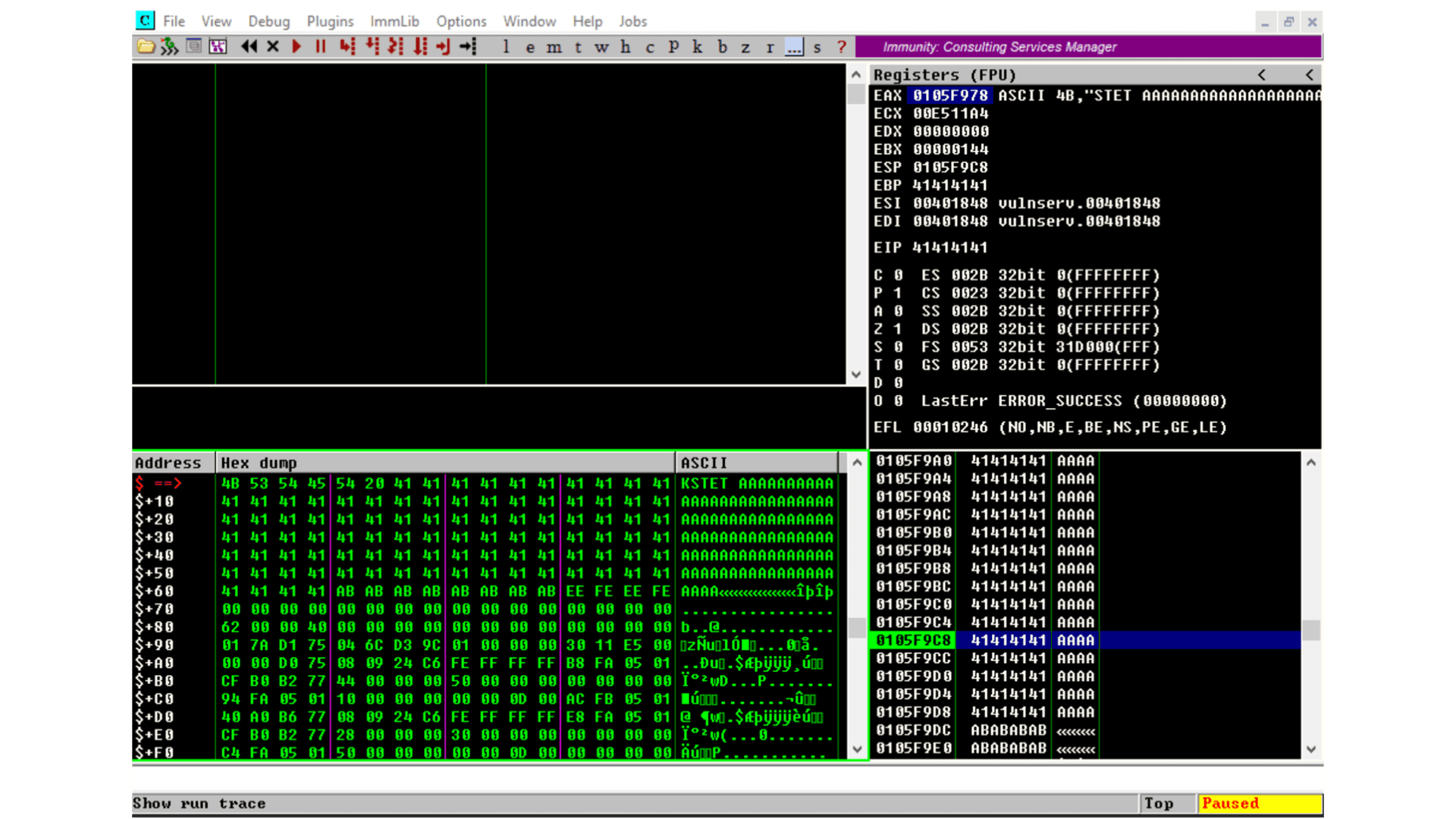The image size is (1456, 819).
Task: Open the Options menu
Action: pyautogui.click(x=461, y=21)
